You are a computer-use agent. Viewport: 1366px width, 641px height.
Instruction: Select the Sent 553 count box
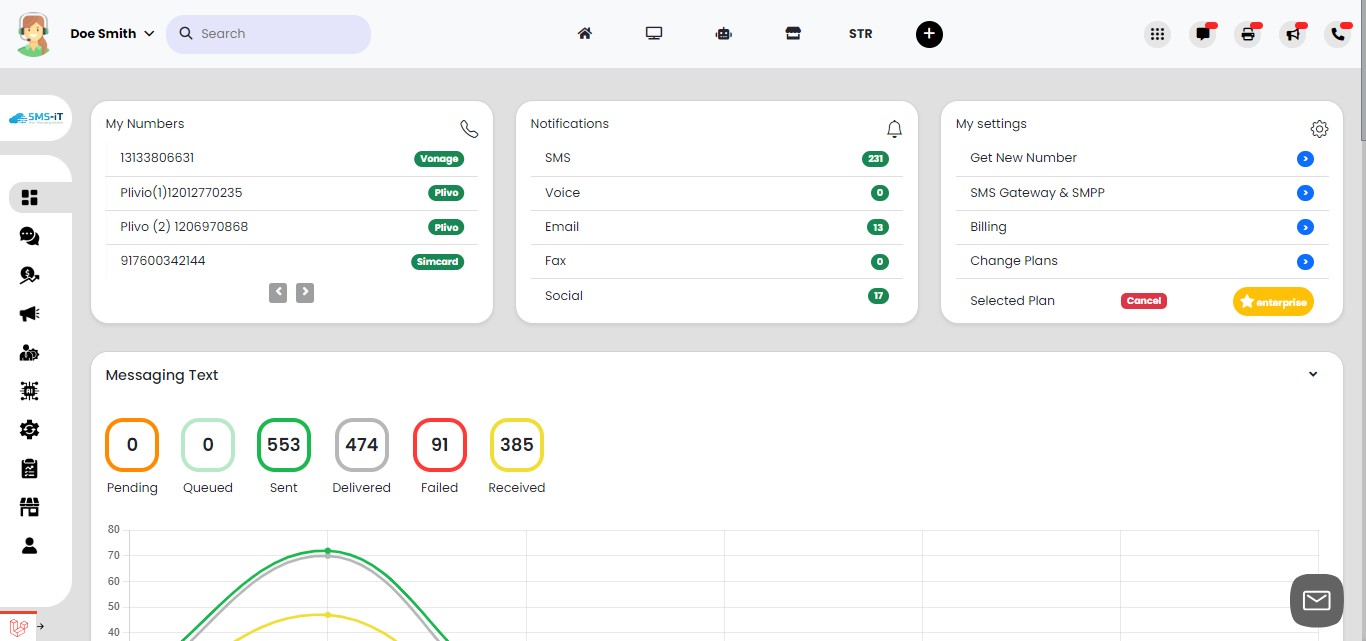click(x=284, y=445)
